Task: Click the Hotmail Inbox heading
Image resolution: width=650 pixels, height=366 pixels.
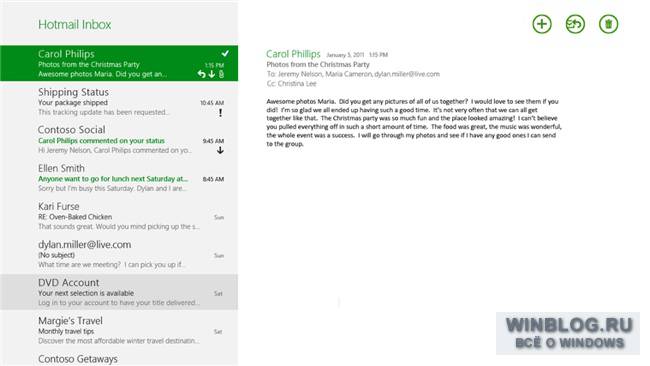Action: point(75,24)
